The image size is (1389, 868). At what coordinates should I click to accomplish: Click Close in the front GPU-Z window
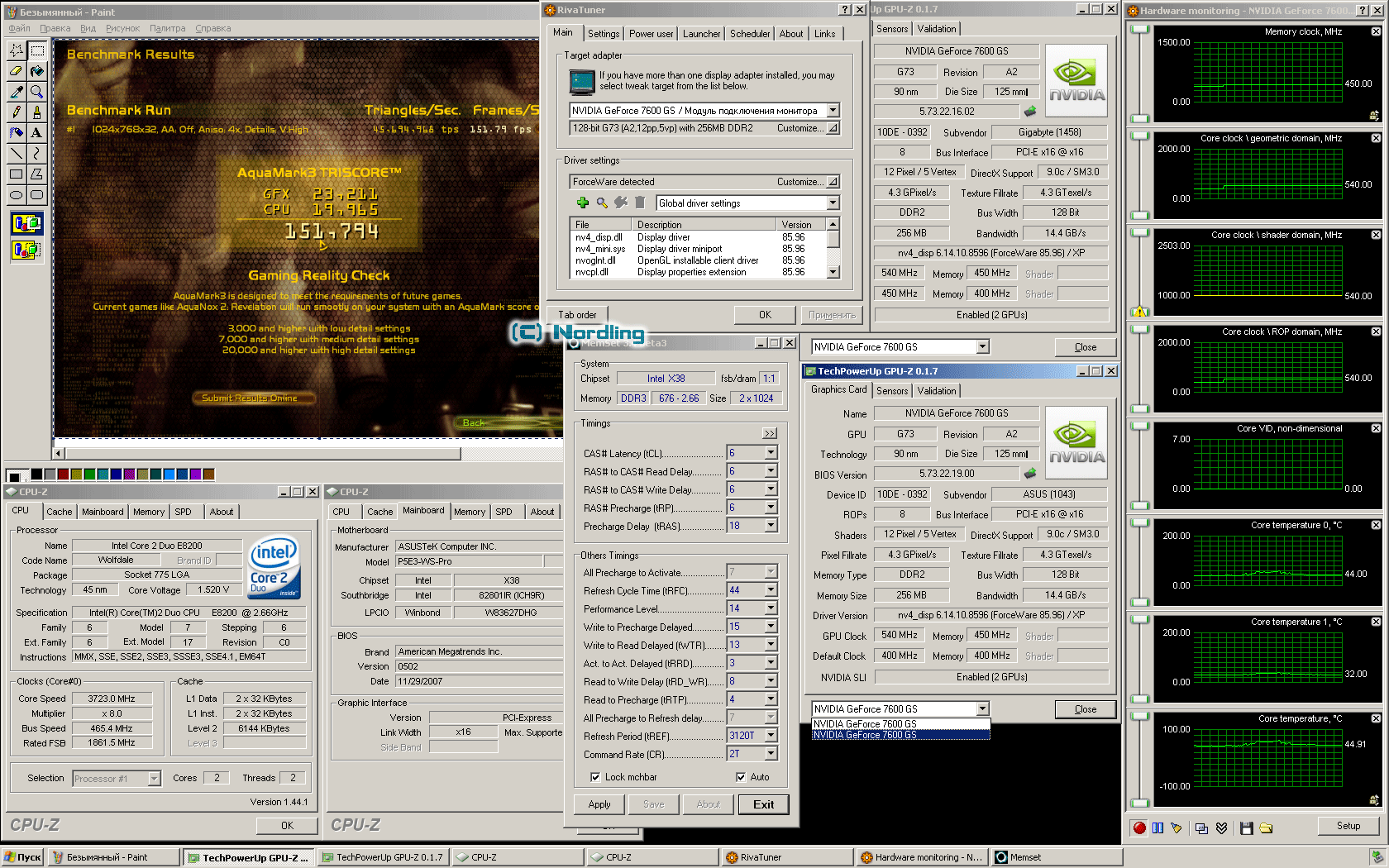(x=1086, y=709)
